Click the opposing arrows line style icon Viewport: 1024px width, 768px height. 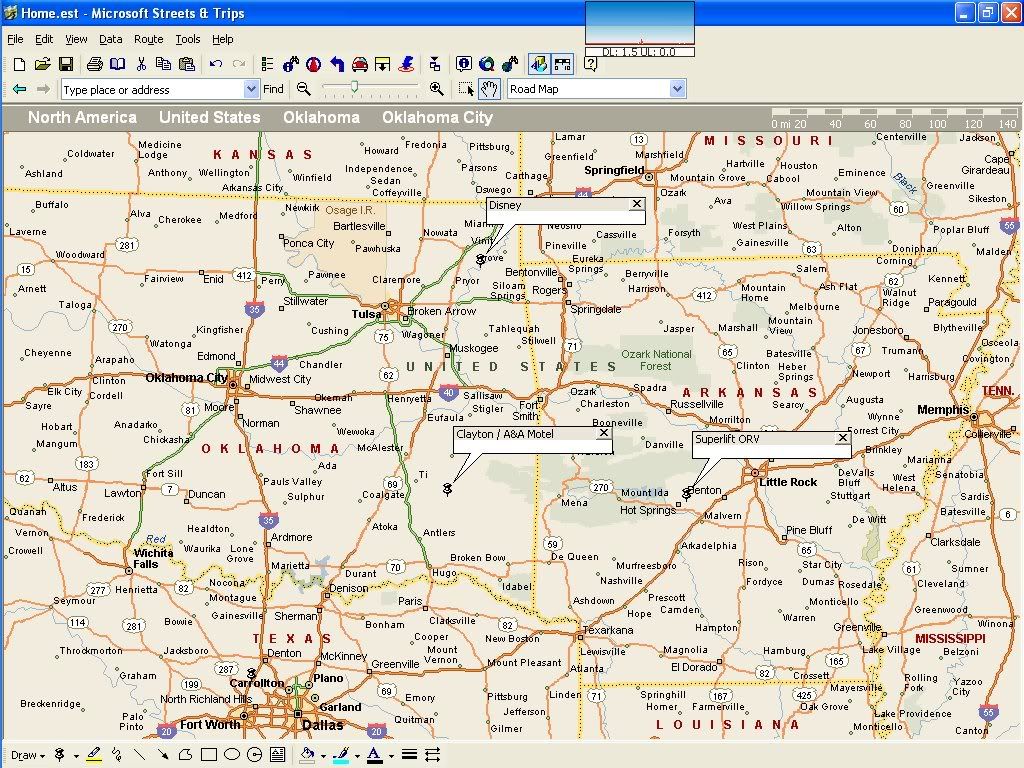tap(432, 755)
